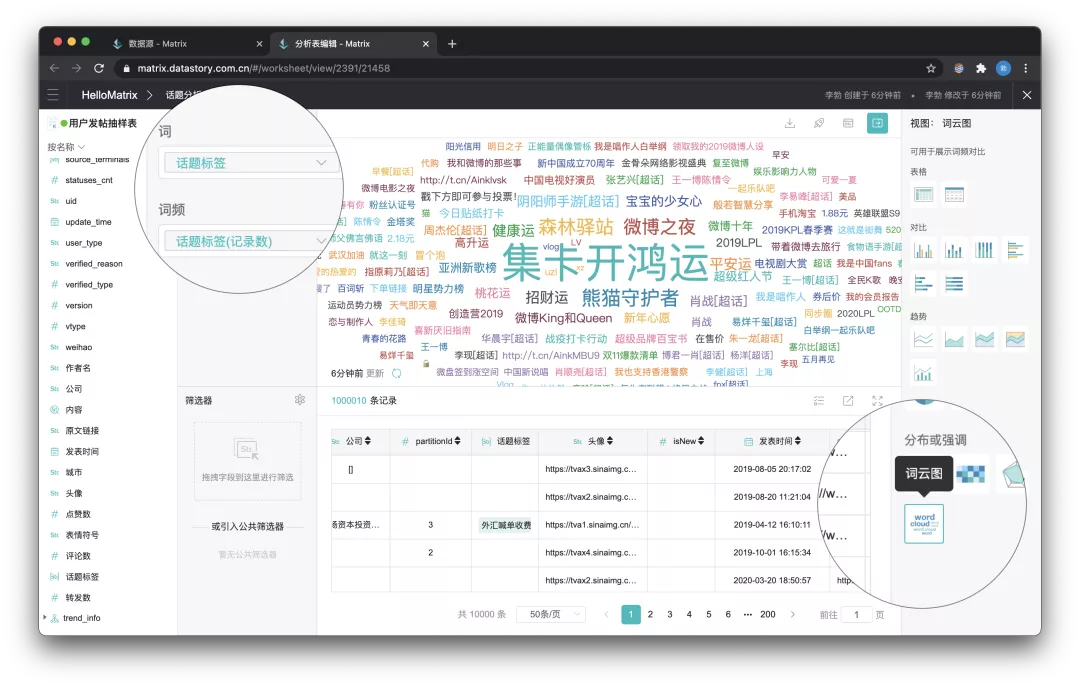Click the 熊猫守护者 word in the cloud
This screenshot has height=687, width=1080.
point(630,298)
